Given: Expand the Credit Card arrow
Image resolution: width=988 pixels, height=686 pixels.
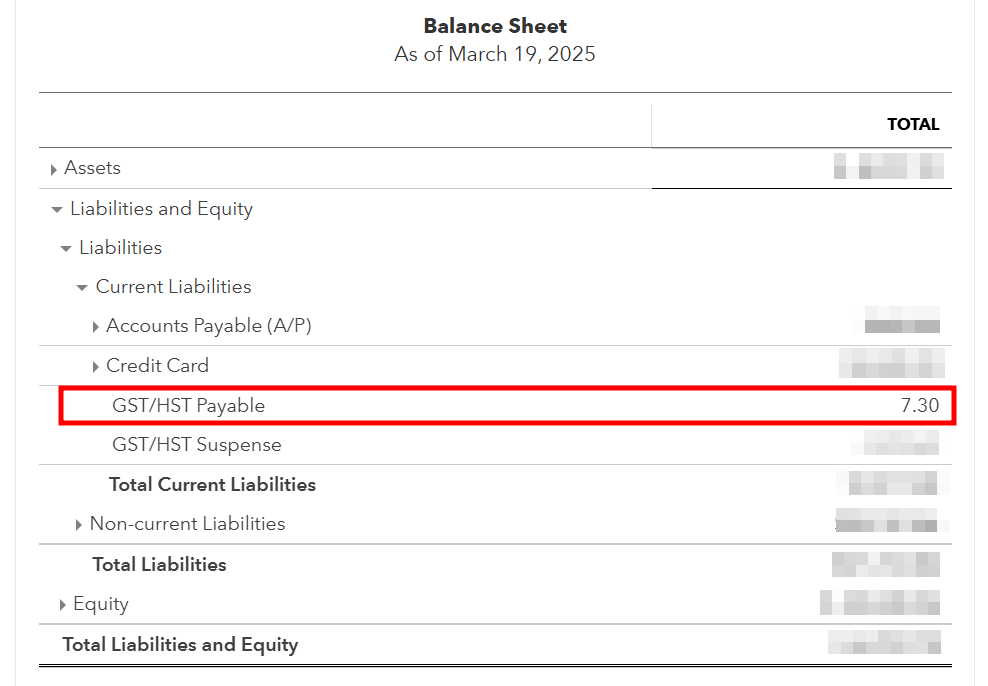Looking at the screenshot, I should click(x=95, y=367).
